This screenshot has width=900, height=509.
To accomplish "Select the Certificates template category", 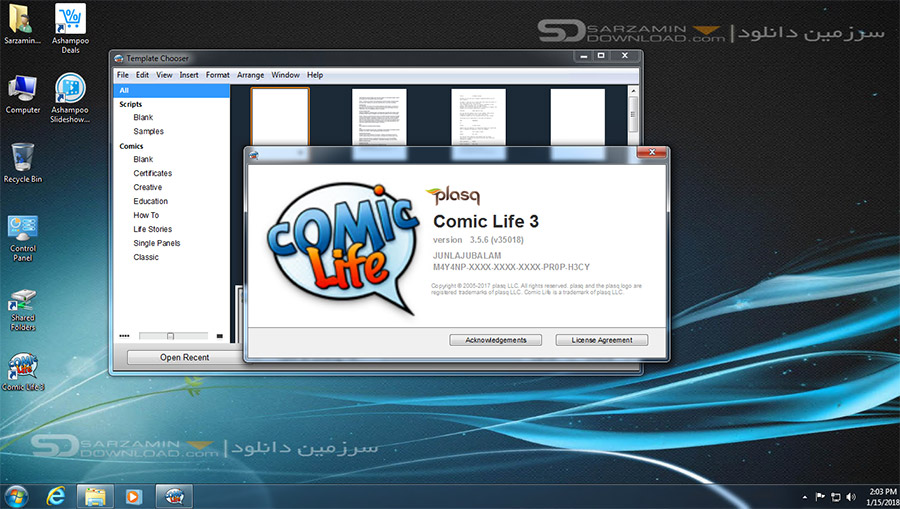I will point(152,173).
